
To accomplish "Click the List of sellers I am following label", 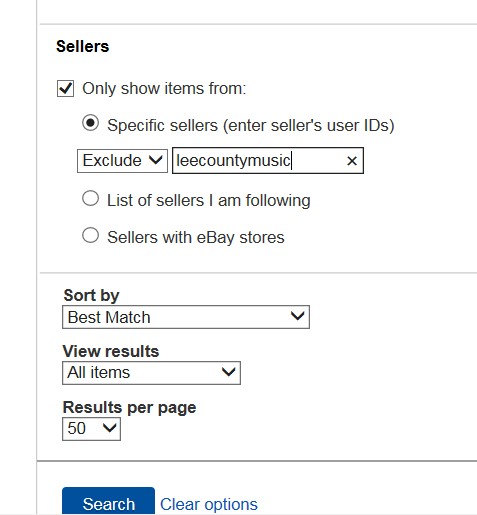I will tap(209, 201).
